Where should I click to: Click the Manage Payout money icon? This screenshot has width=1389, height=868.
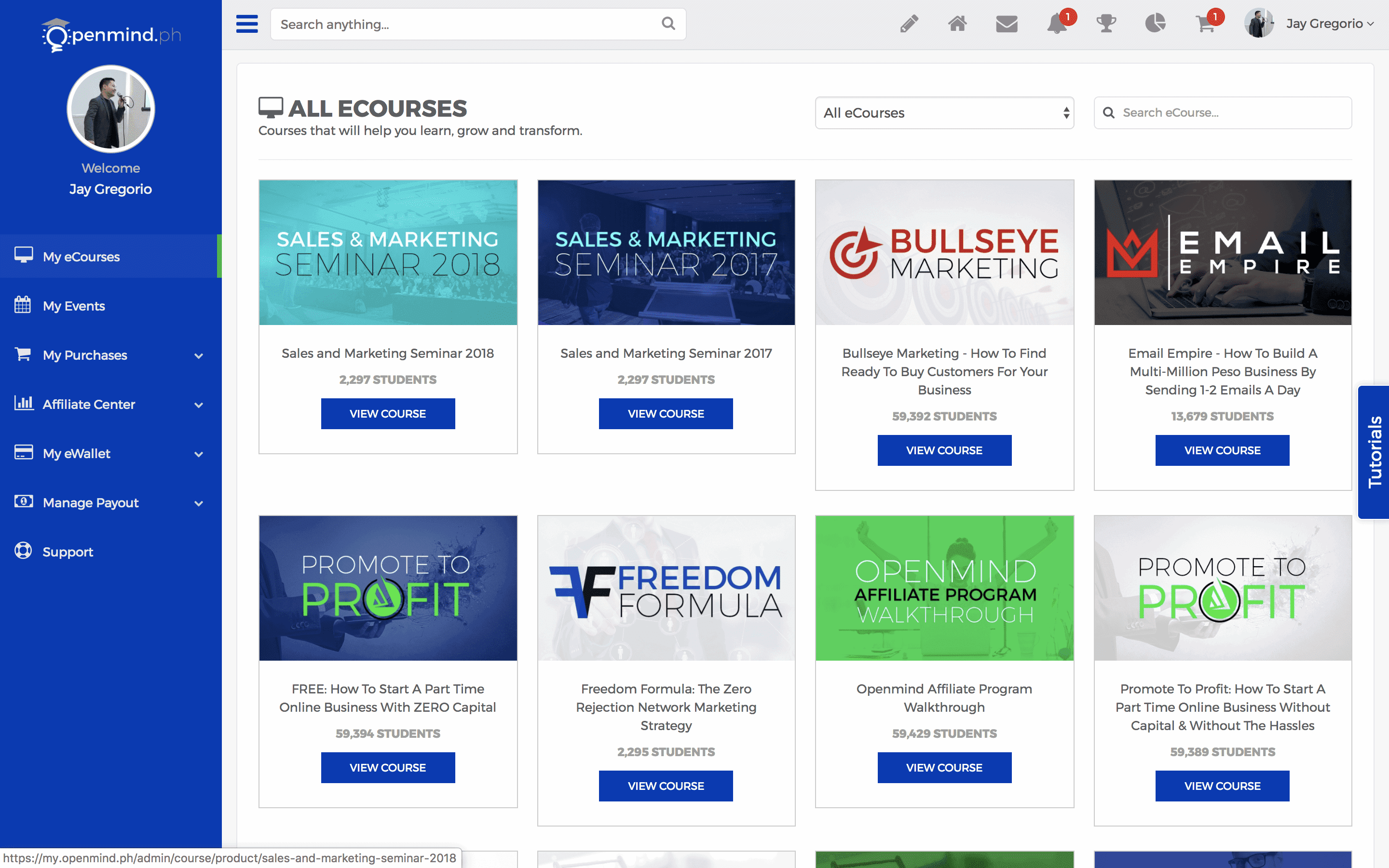(24, 502)
